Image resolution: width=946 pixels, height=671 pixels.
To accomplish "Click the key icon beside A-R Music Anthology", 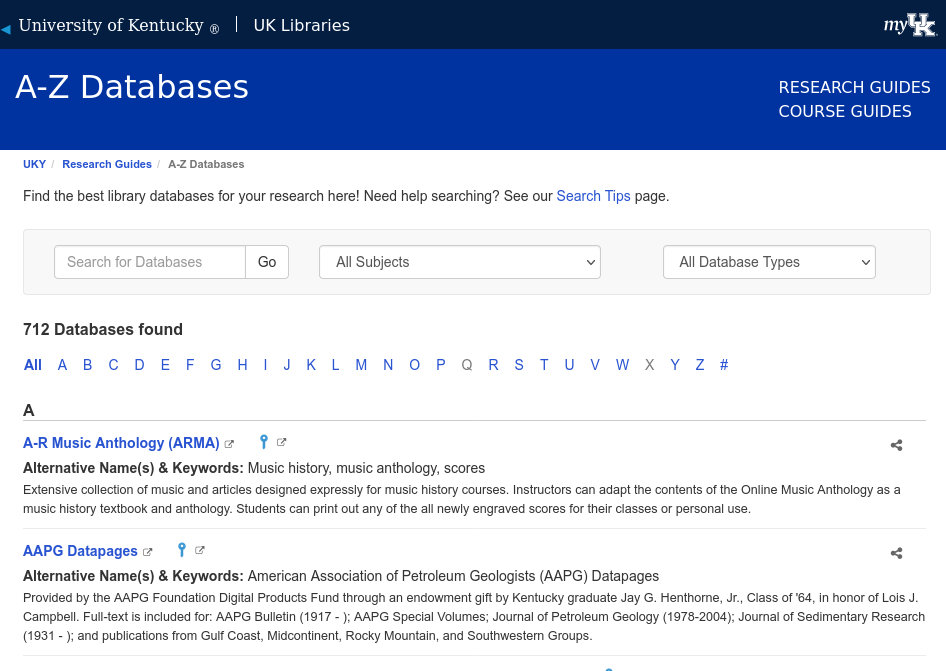I will 264,442.
